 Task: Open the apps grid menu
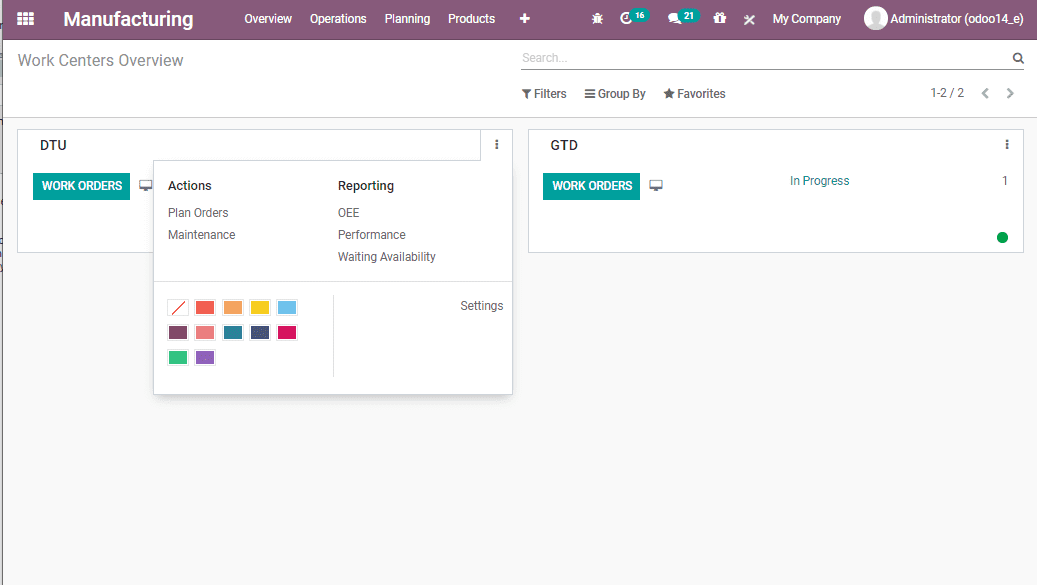(25, 19)
